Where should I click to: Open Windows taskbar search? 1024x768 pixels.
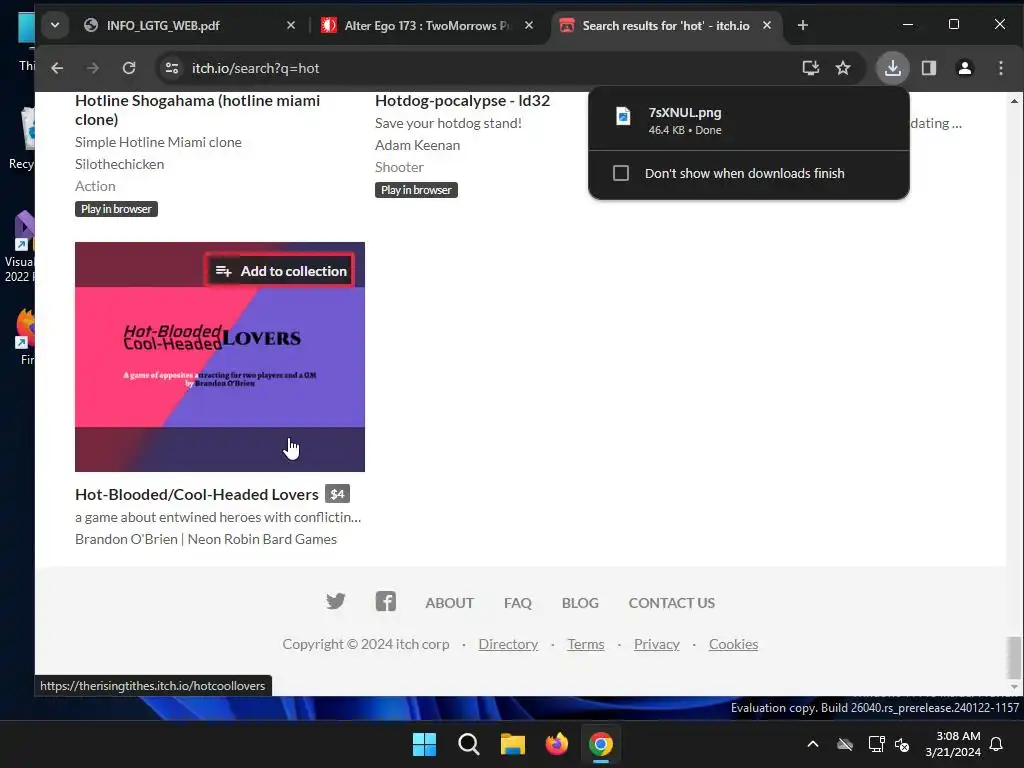(468, 744)
